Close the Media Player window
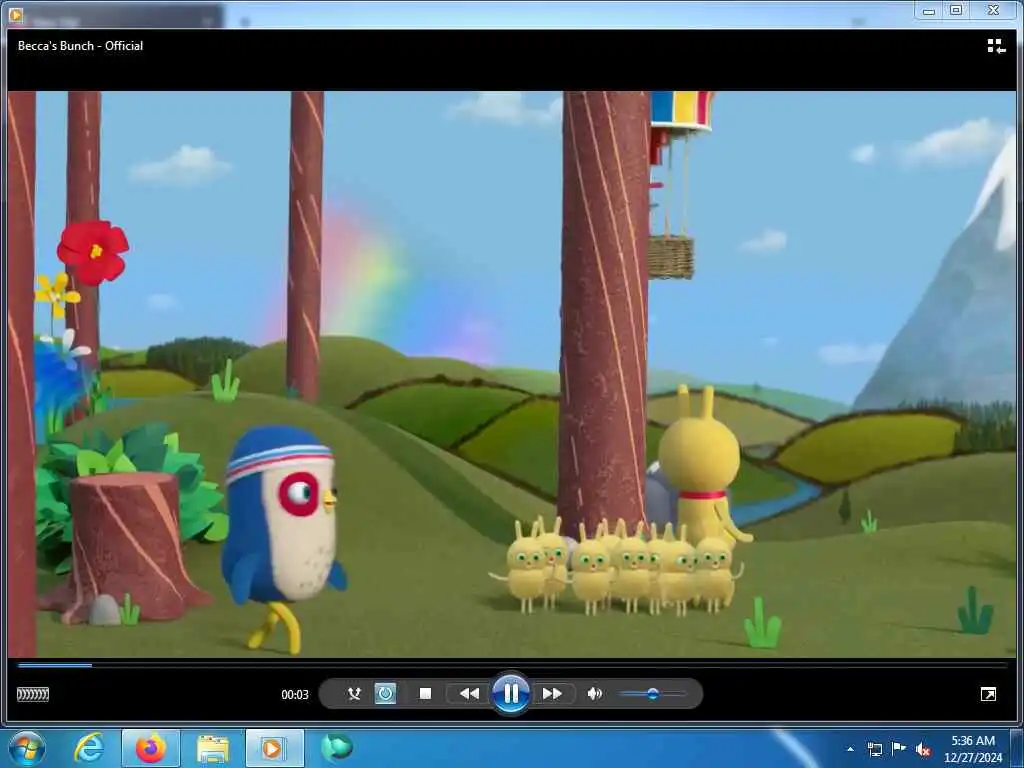The width and height of the screenshot is (1024, 768). 993,10
